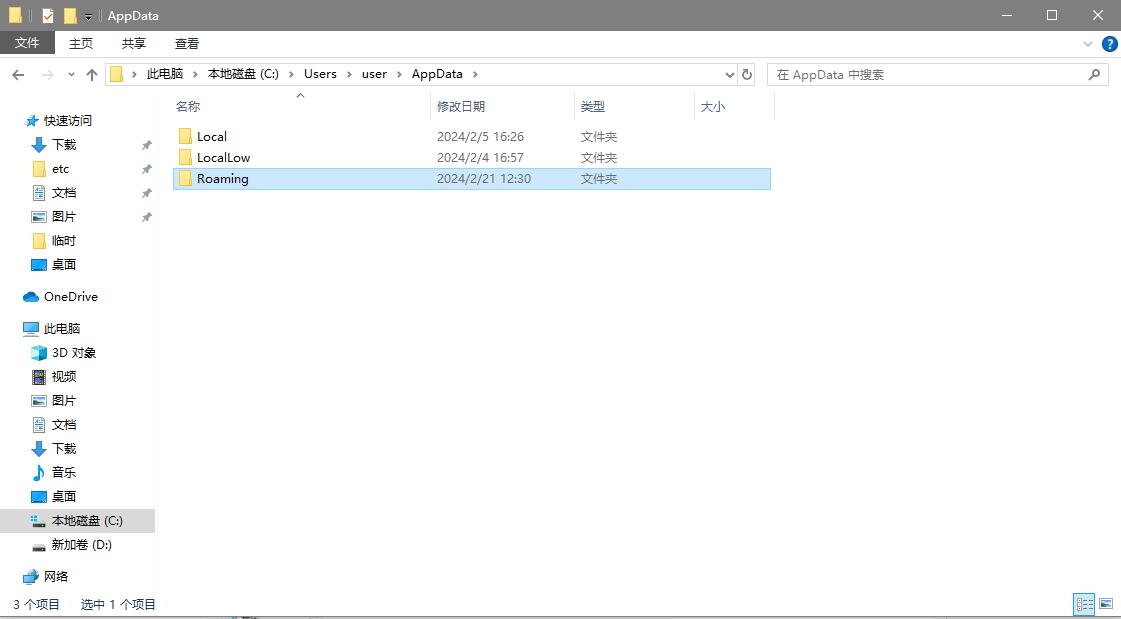Click the Up one level arrow
The height and width of the screenshot is (619, 1121).
[92, 75]
